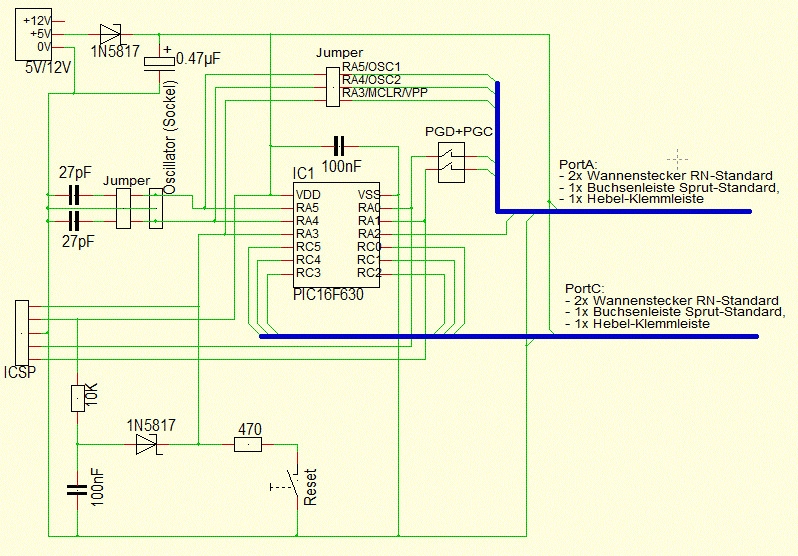
Task: Click the 5V/12V power supply block
Action: pos(35,33)
